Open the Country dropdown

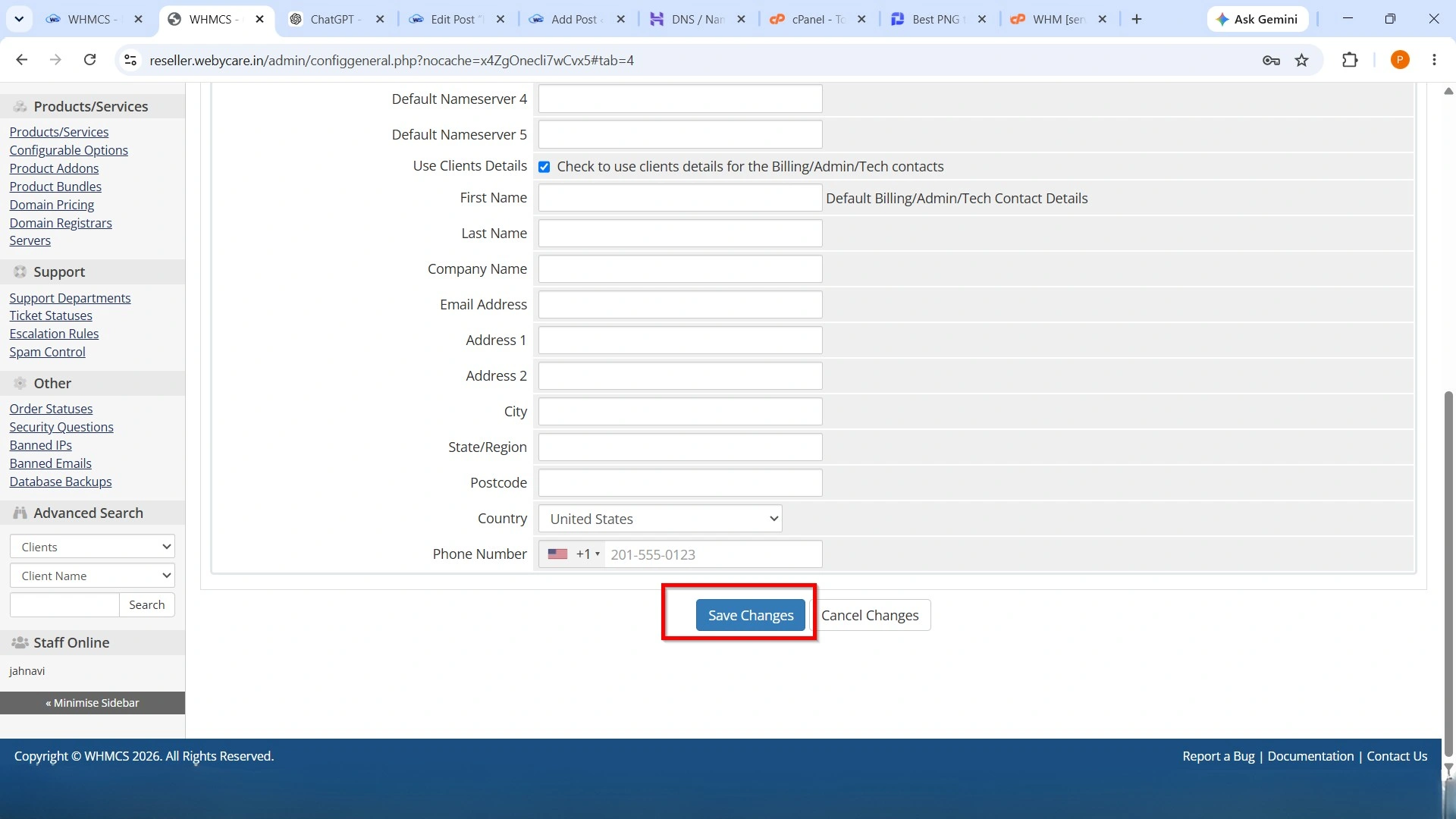(x=660, y=519)
